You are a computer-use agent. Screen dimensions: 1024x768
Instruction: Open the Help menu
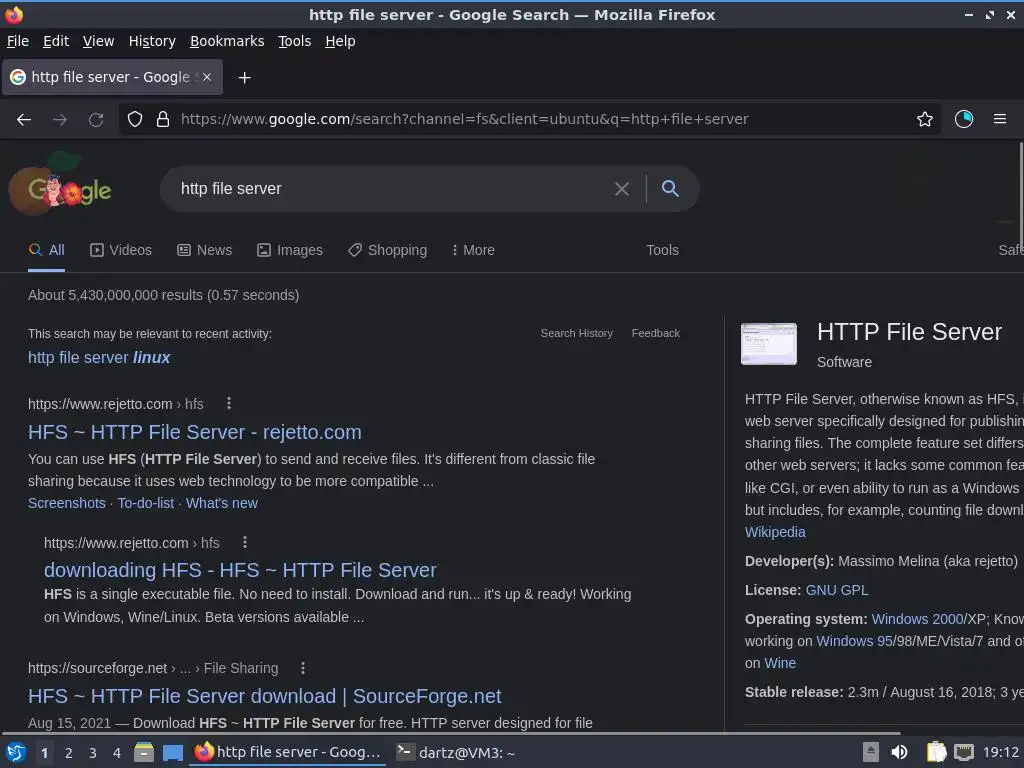(x=340, y=41)
